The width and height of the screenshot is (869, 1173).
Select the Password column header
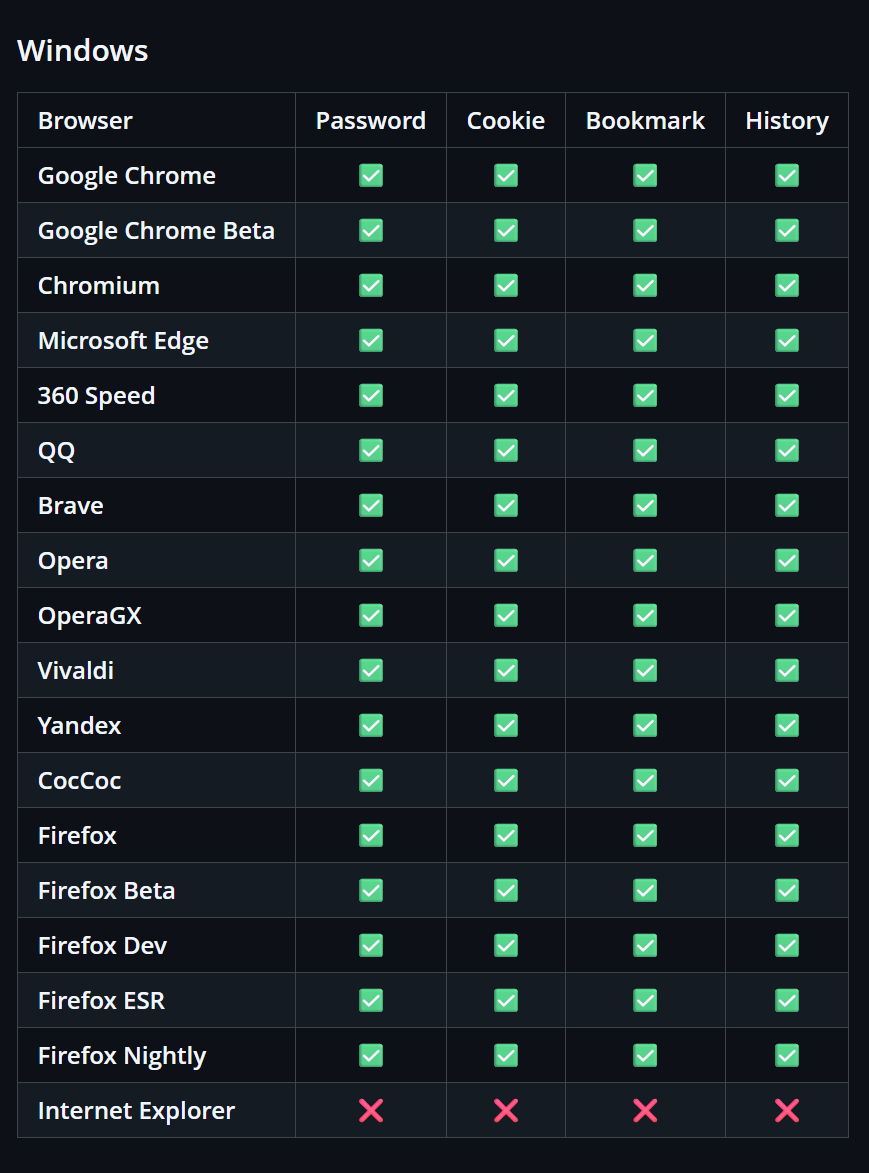[371, 120]
